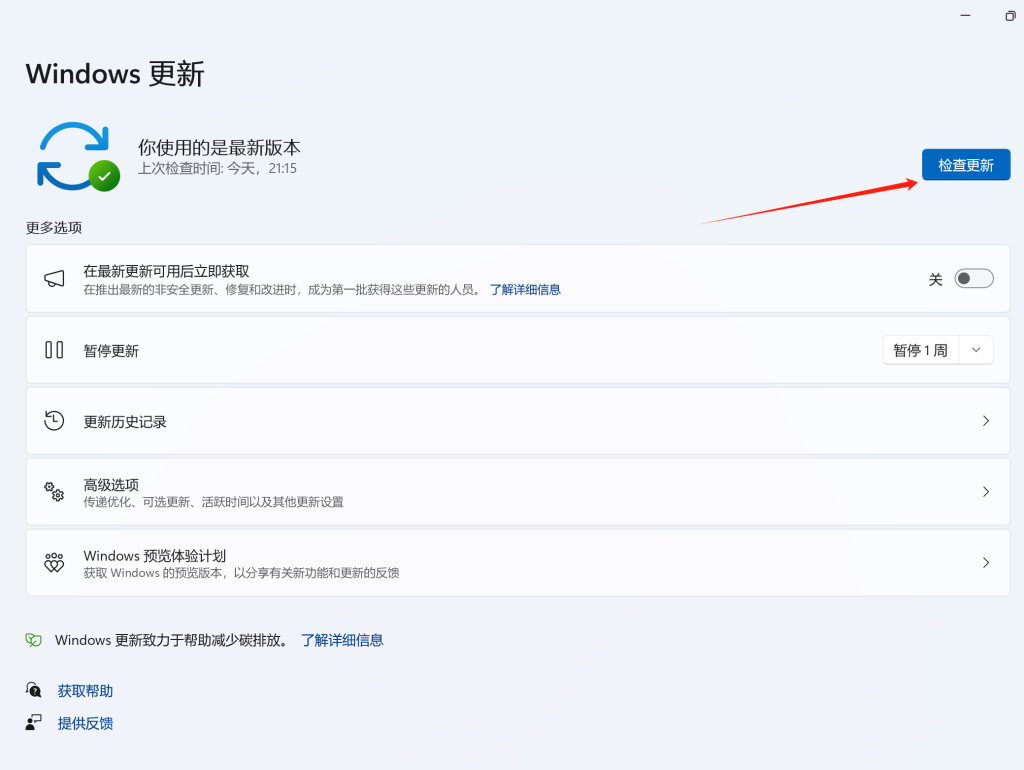
Task: Select the Windows 更新 page title
Action: pos(114,73)
